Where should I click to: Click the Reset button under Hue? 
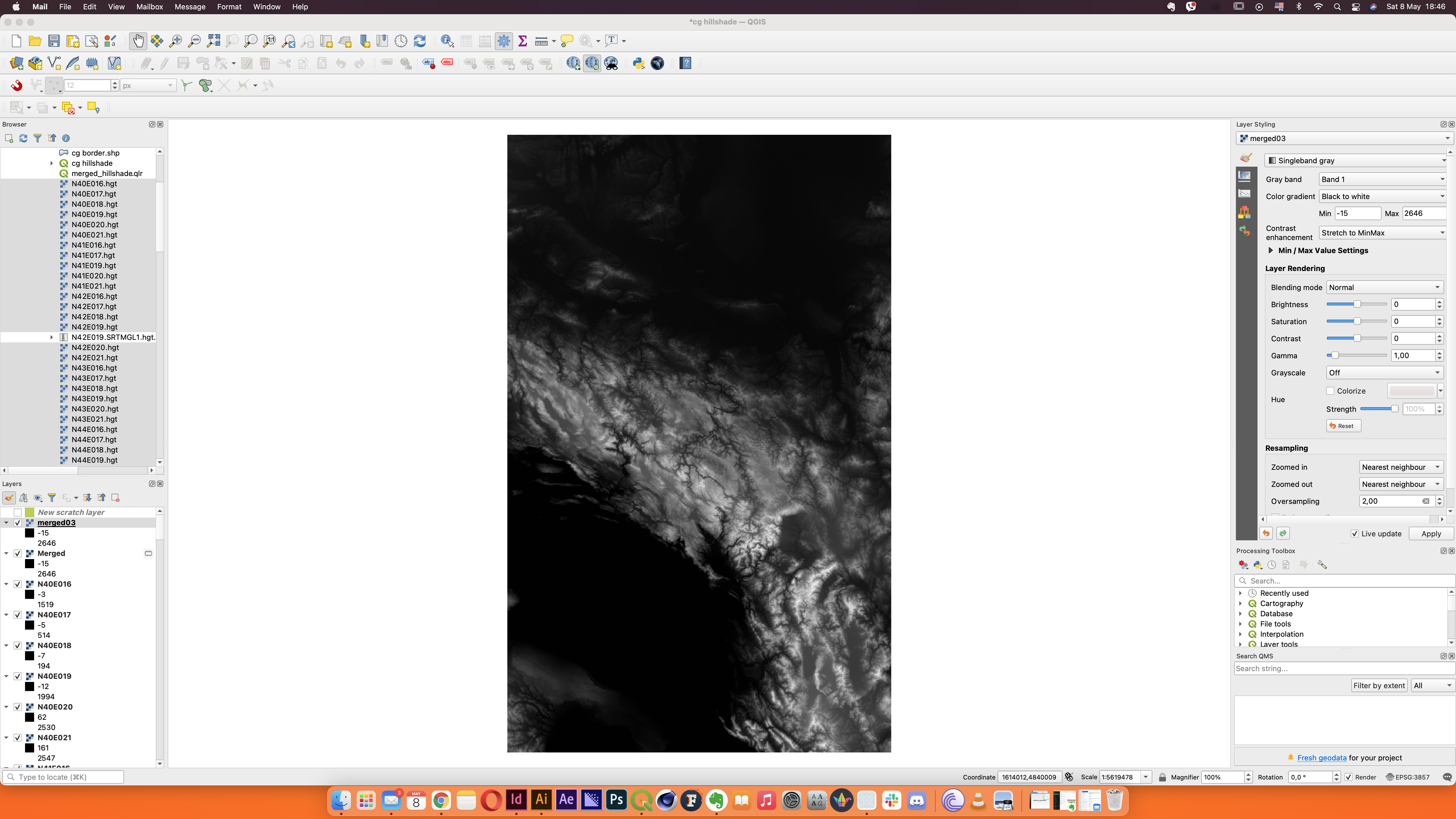(x=1343, y=426)
